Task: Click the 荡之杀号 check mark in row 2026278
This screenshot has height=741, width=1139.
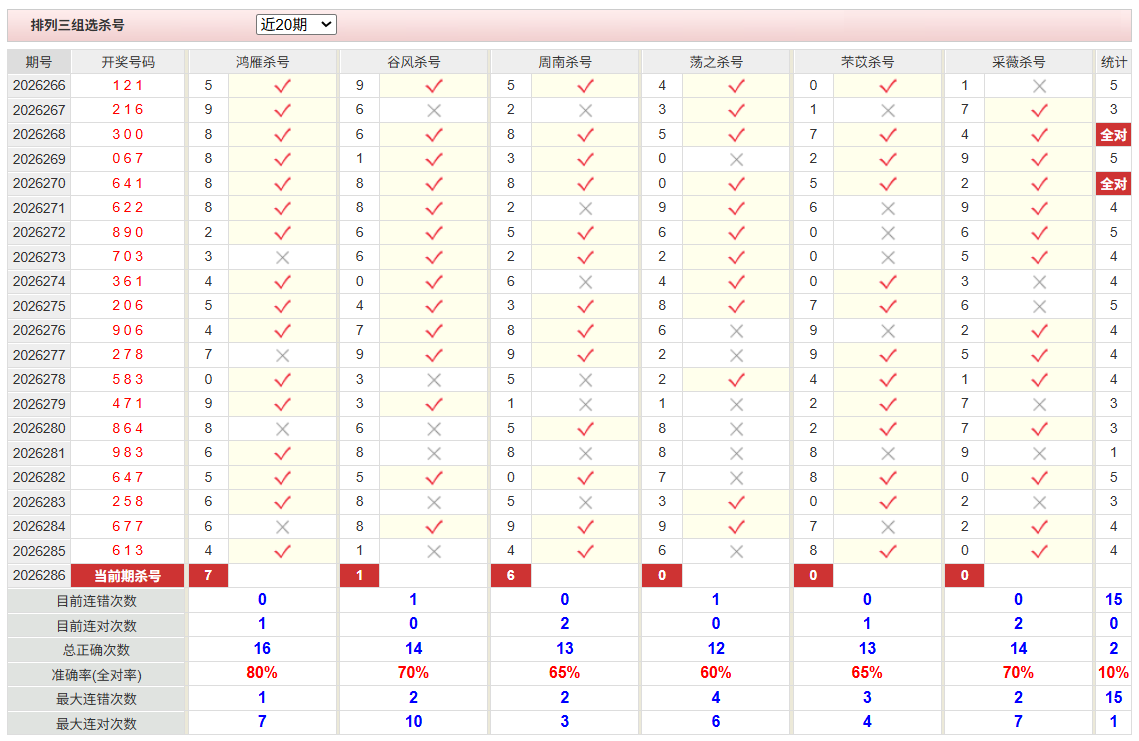Action: pyautogui.click(x=737, y=380)
